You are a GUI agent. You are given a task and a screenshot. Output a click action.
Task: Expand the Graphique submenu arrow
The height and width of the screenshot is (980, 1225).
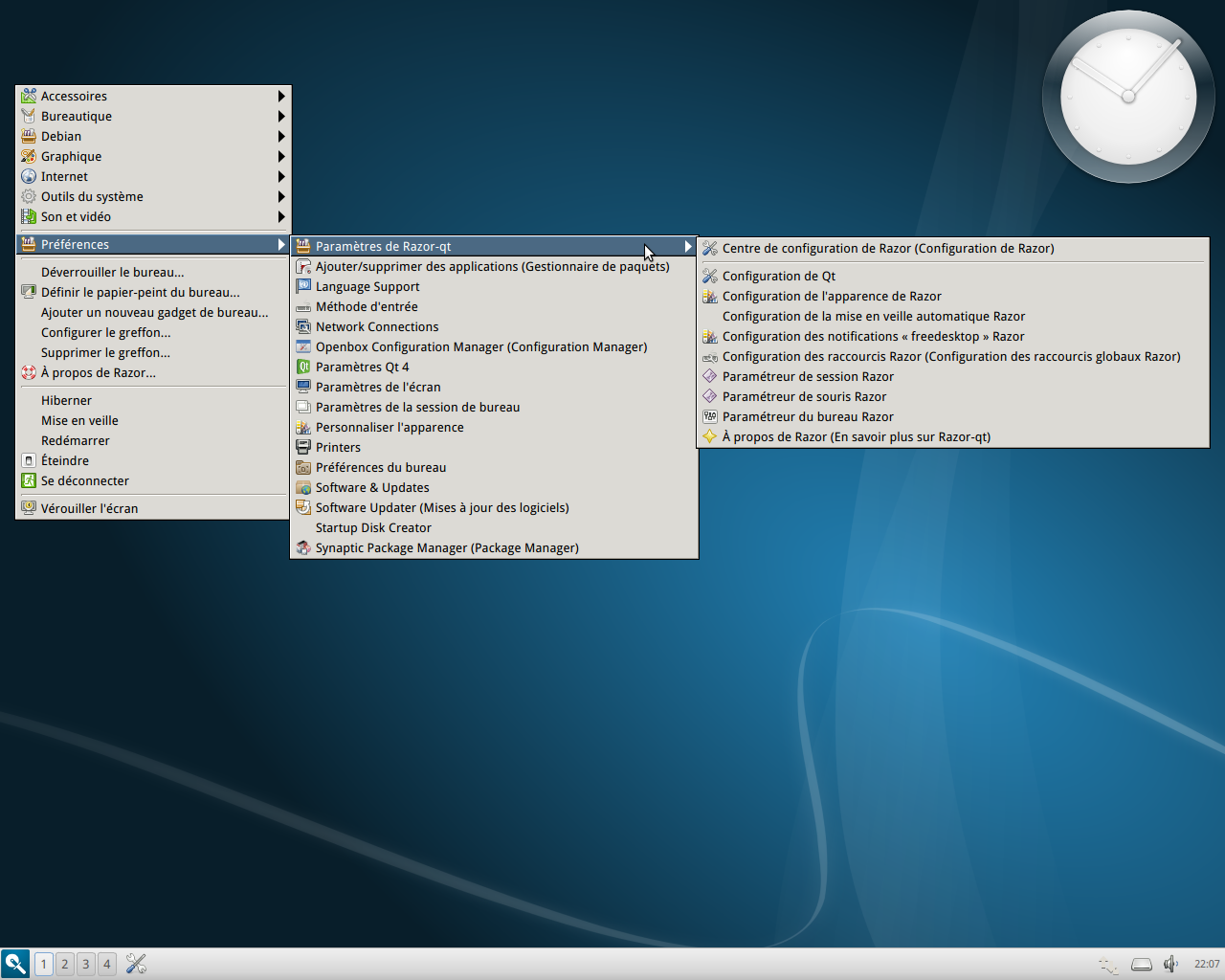click(x=281, y=156)
